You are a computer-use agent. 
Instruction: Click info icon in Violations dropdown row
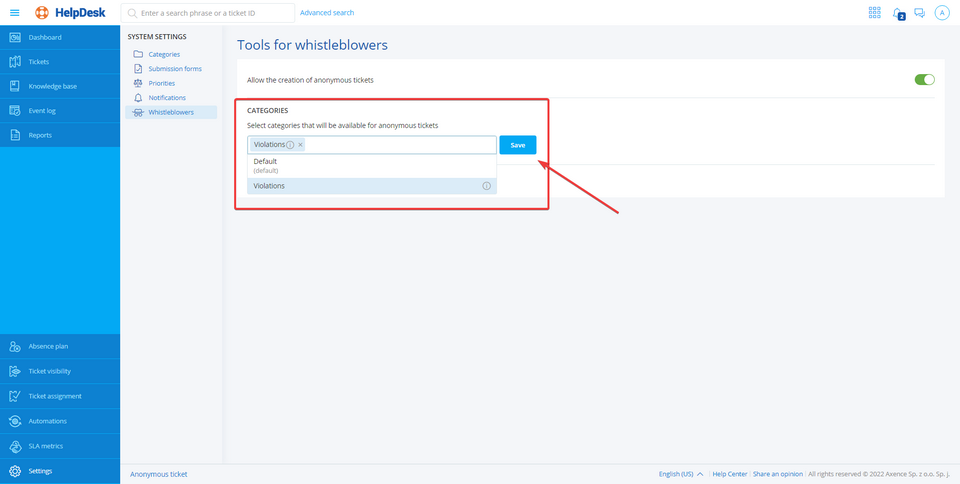coord(487,186)
